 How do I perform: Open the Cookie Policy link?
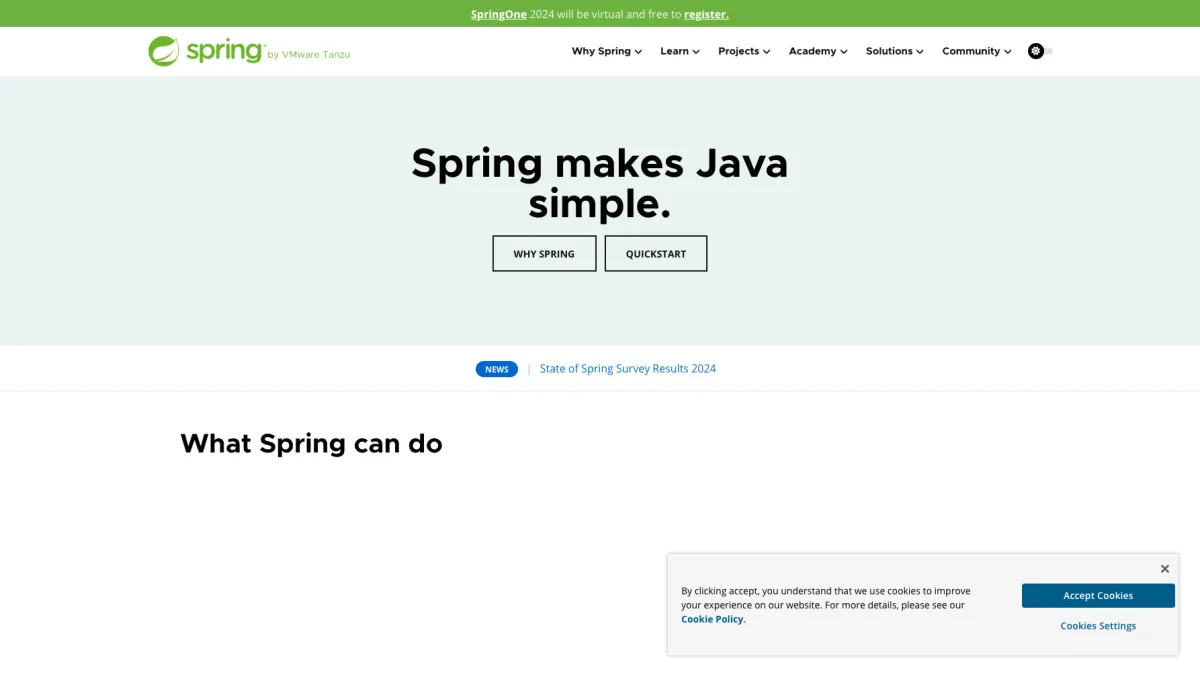click(713, 619)
